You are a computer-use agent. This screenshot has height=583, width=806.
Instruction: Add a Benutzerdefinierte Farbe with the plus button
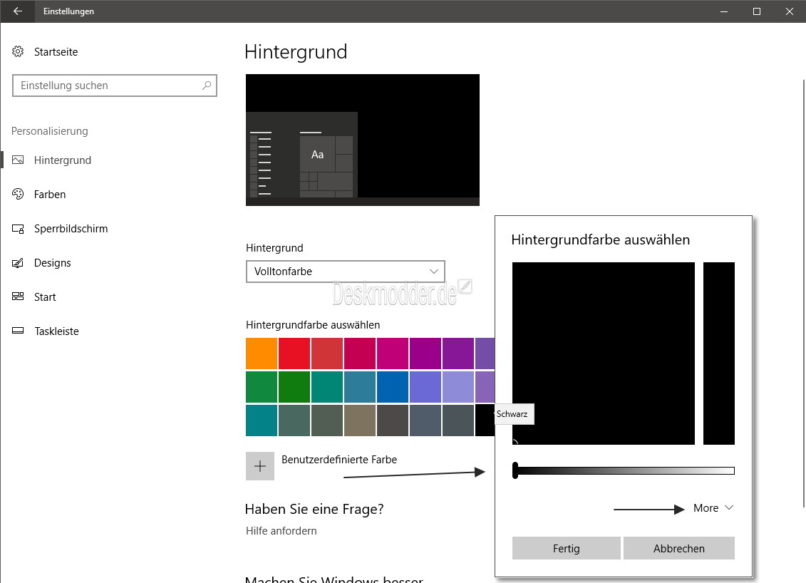[260, 465]
